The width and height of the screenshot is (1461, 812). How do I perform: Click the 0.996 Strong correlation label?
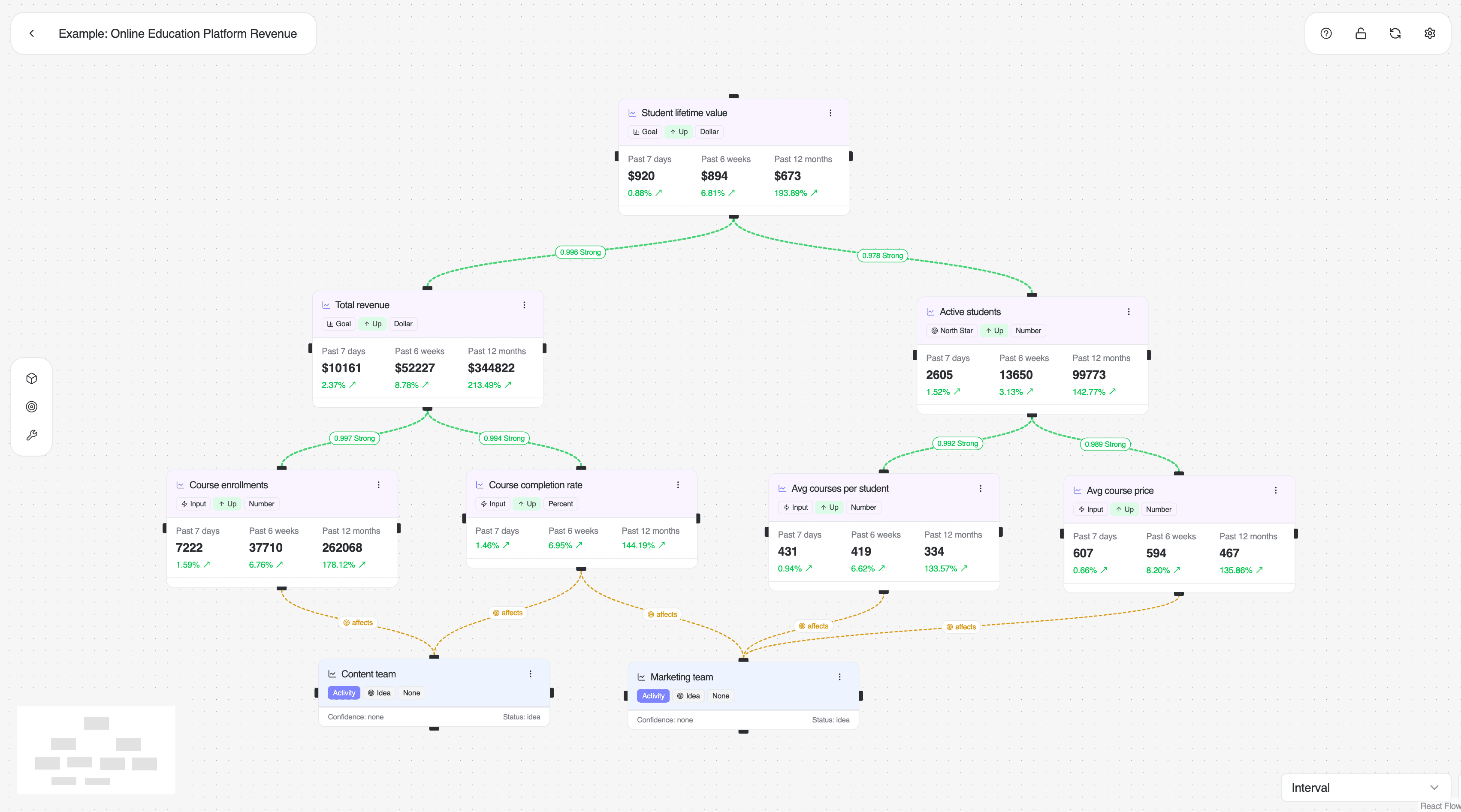[580, 252]
